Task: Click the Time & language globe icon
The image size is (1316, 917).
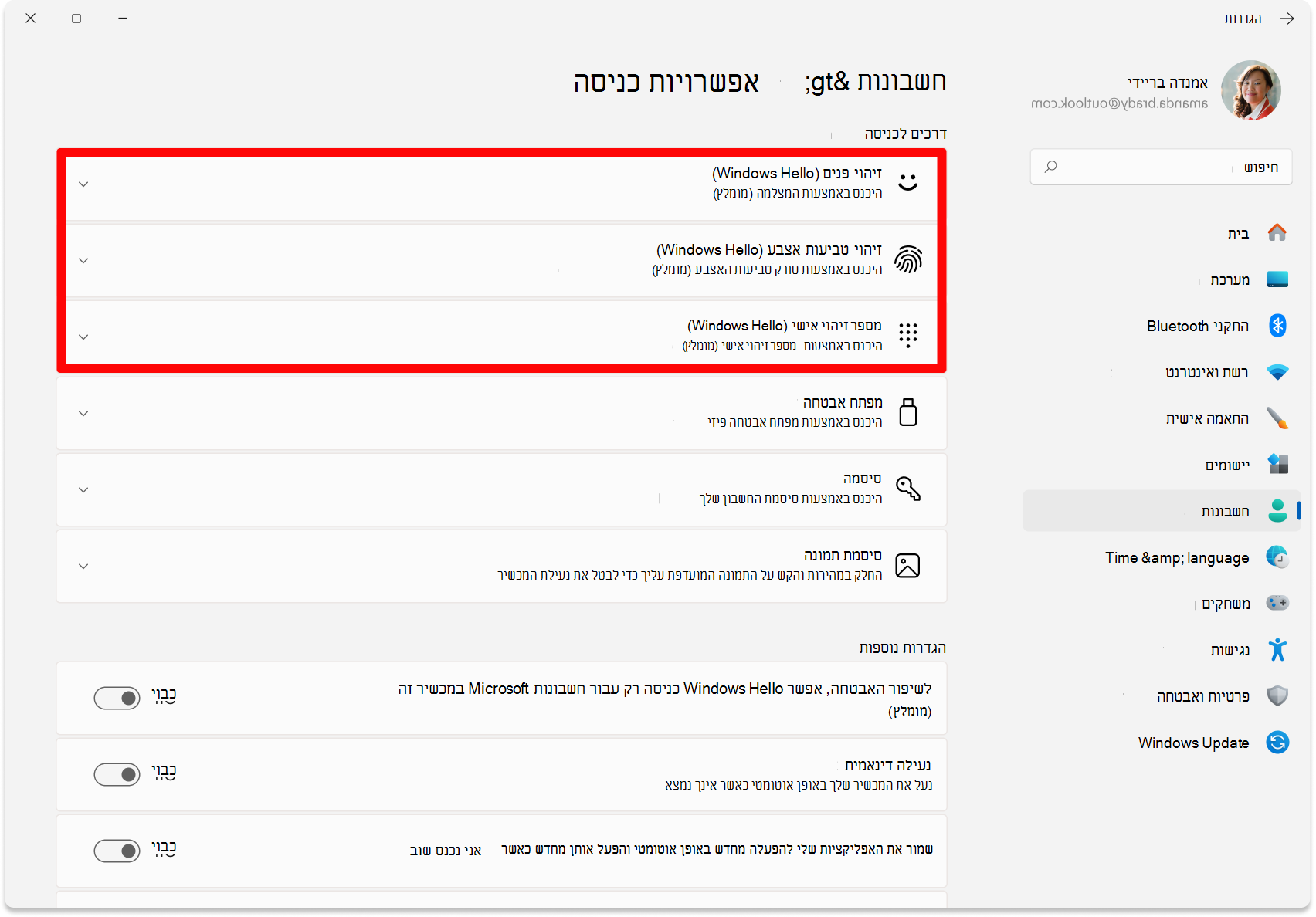Action: [x=1277, y=557]
